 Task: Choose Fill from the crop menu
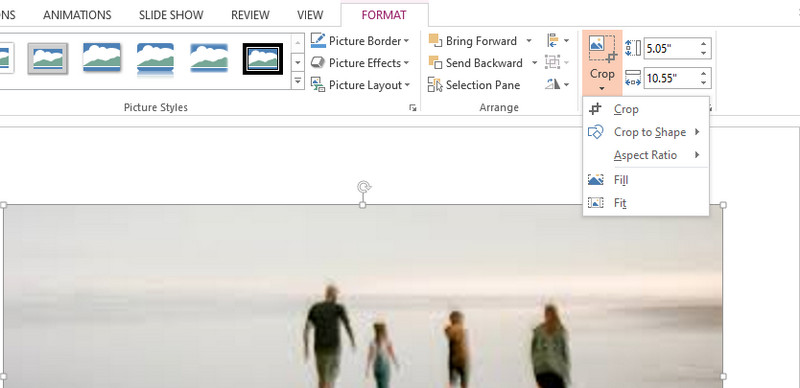click(646, 180)
